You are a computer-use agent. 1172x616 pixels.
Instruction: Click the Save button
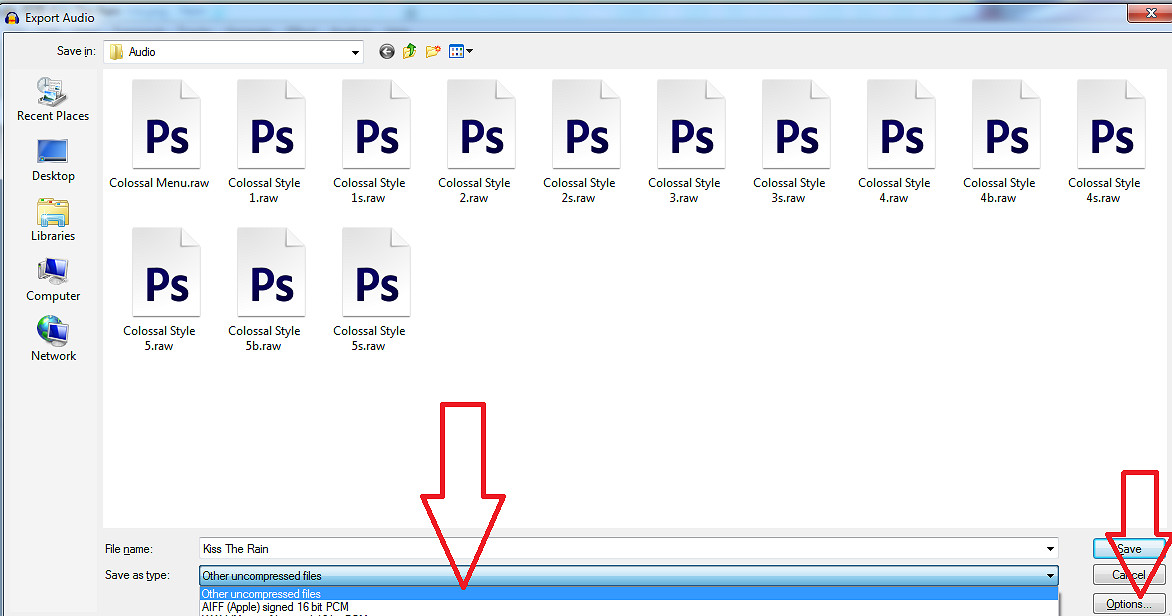(1129, 549)
